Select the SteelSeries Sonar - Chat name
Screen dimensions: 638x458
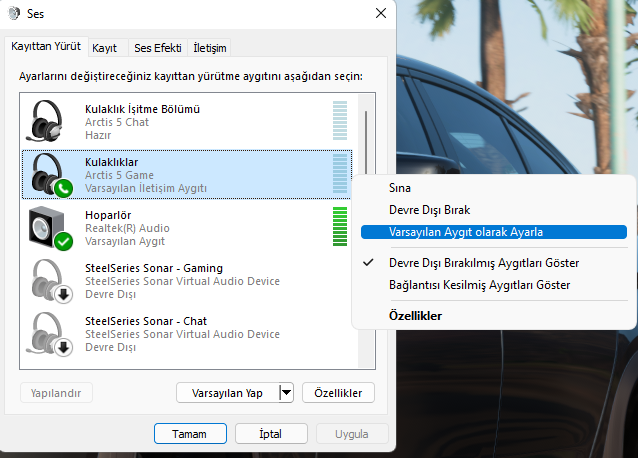(146, 321)
